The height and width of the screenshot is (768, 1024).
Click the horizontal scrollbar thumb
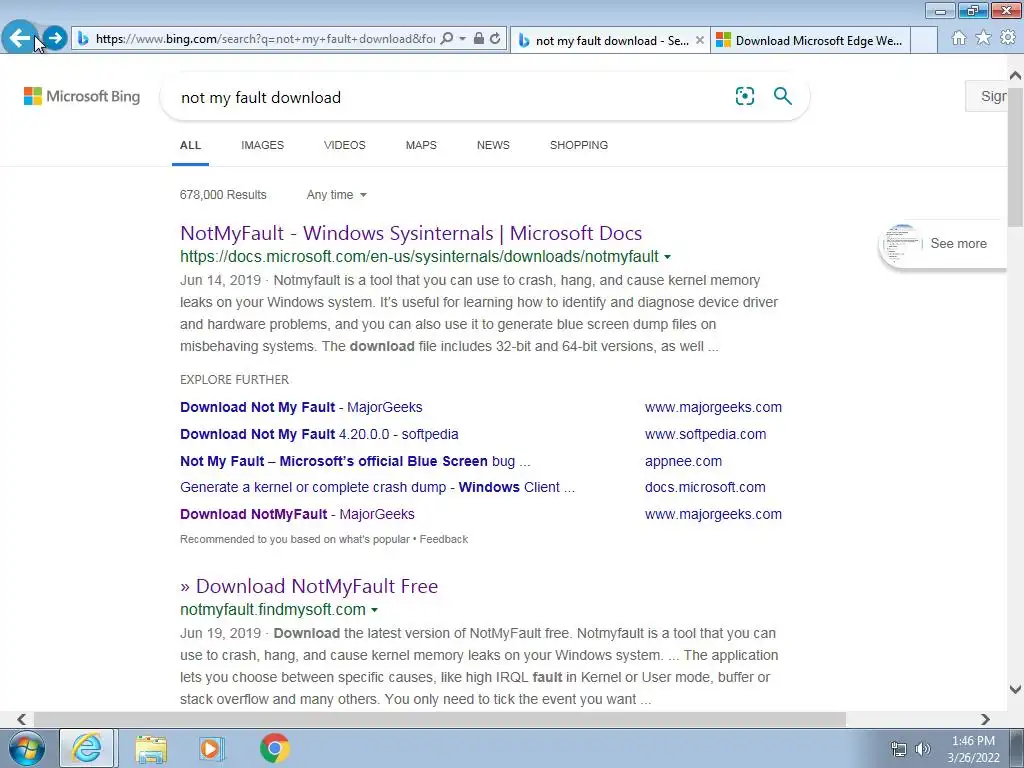(x=440, y=719)
